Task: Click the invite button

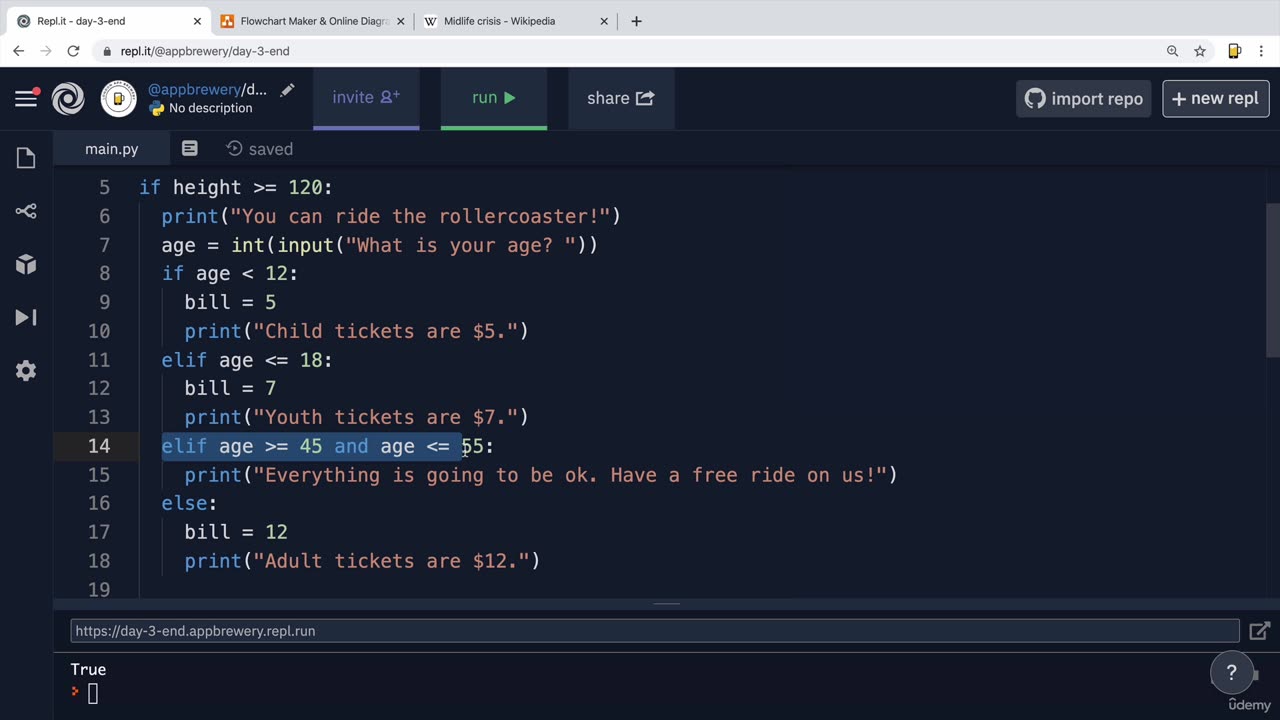Action: pyautogui.click(x=366, y=98)
